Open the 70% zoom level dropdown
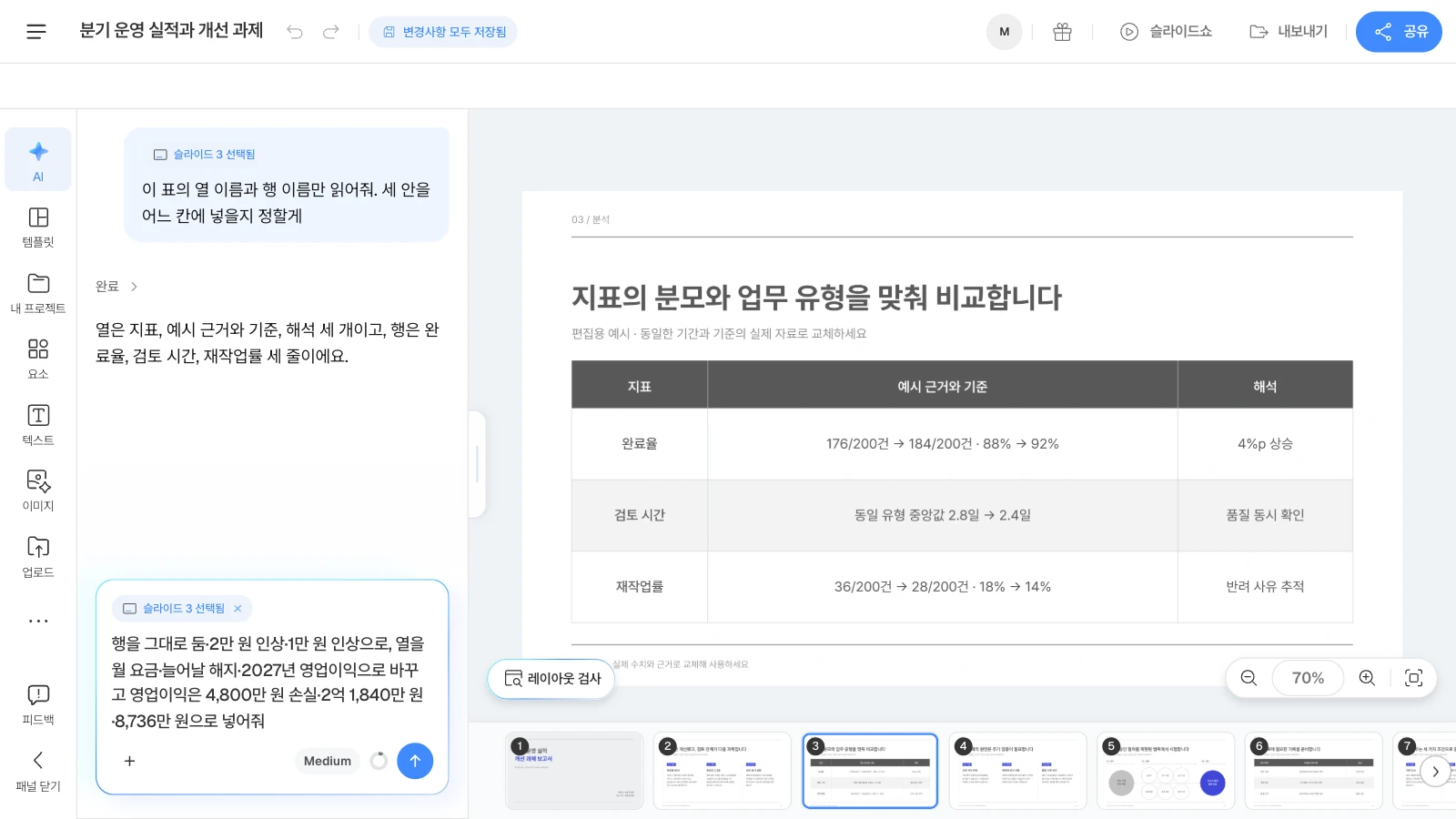Viewport: 1456px width, 819px height. click(x=1308, y=678)
